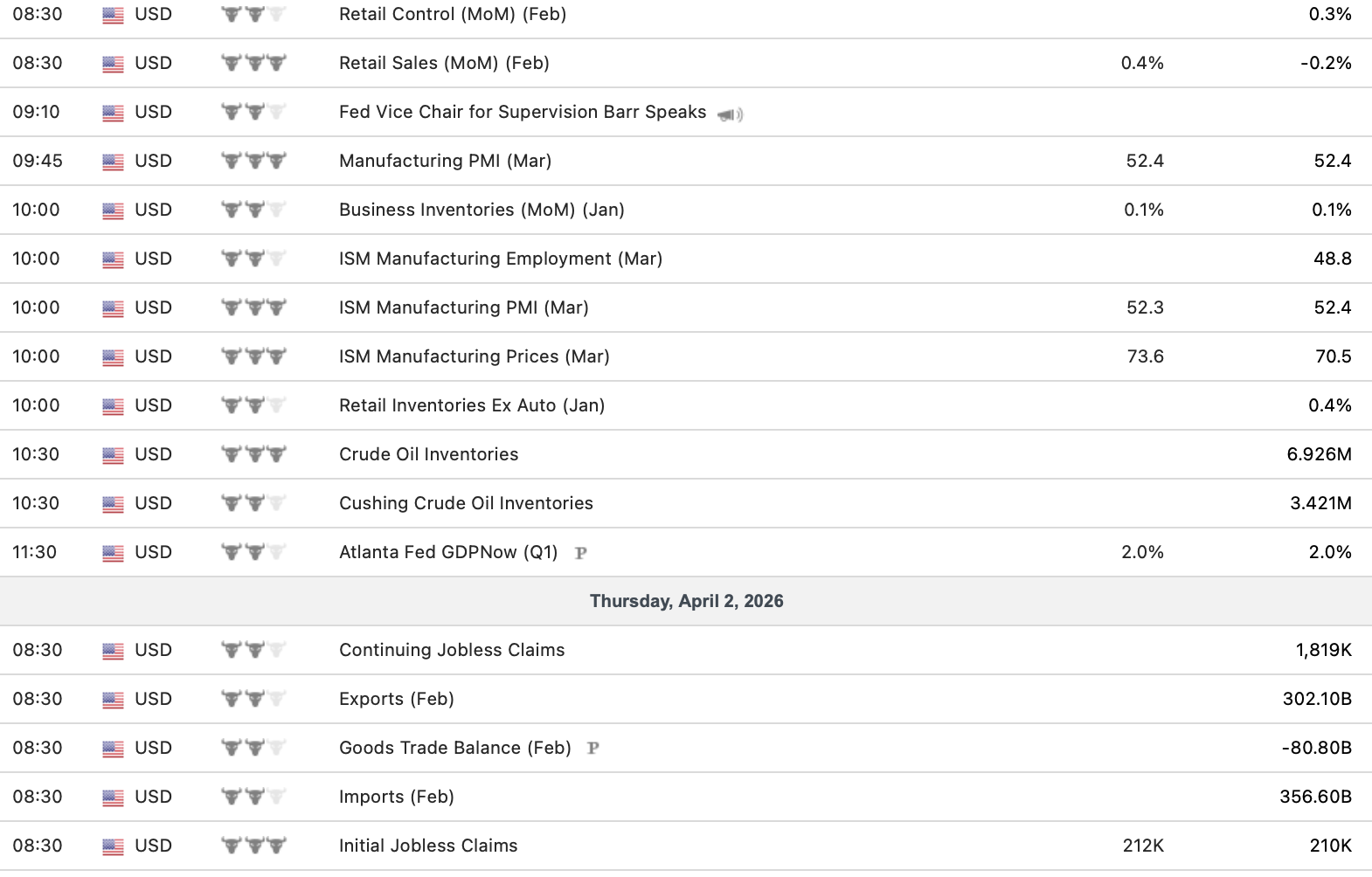Click the bull importance icons for Crude Oil Inventories
This screenshot has height=877, width=1372.
click(253, 454)
